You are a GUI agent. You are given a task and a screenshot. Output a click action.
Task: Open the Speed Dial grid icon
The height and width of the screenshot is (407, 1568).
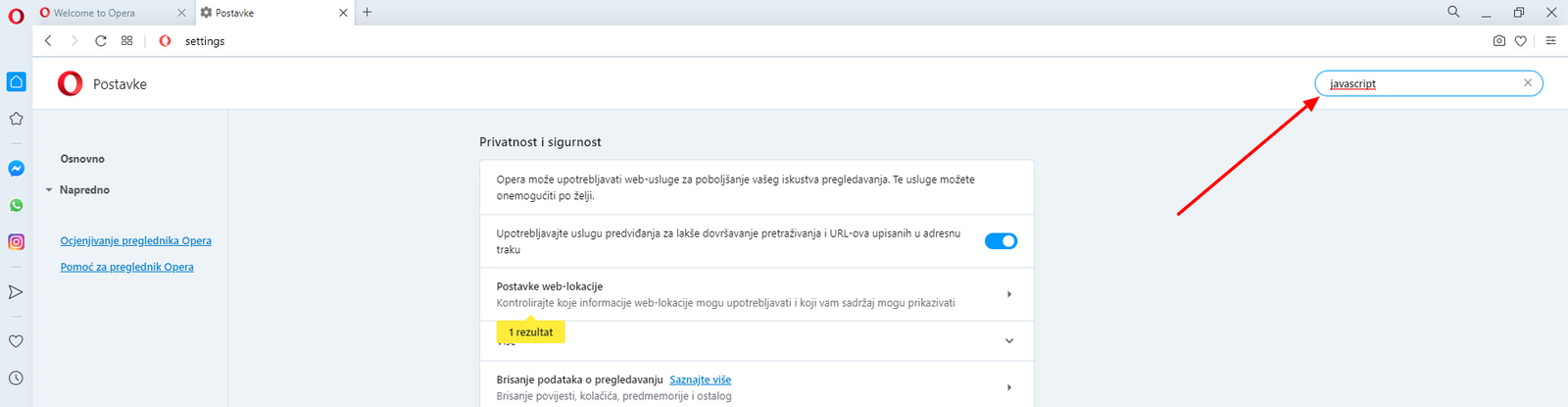(x=127, y=41)
